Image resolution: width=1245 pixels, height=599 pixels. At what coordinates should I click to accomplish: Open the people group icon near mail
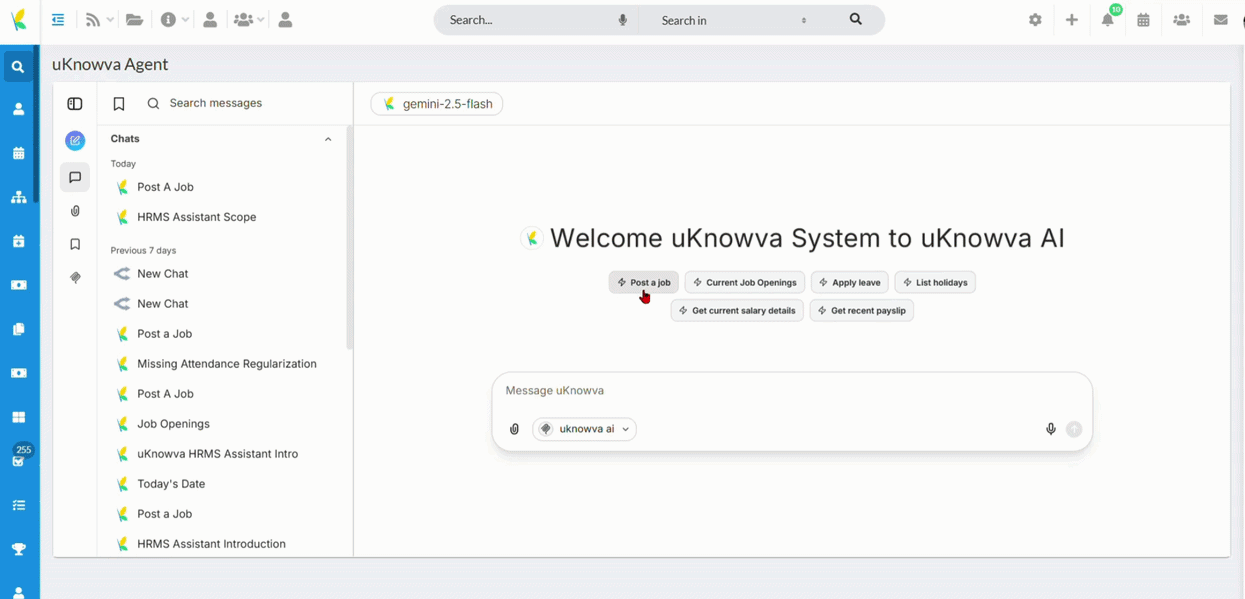tap(1182, 20)
